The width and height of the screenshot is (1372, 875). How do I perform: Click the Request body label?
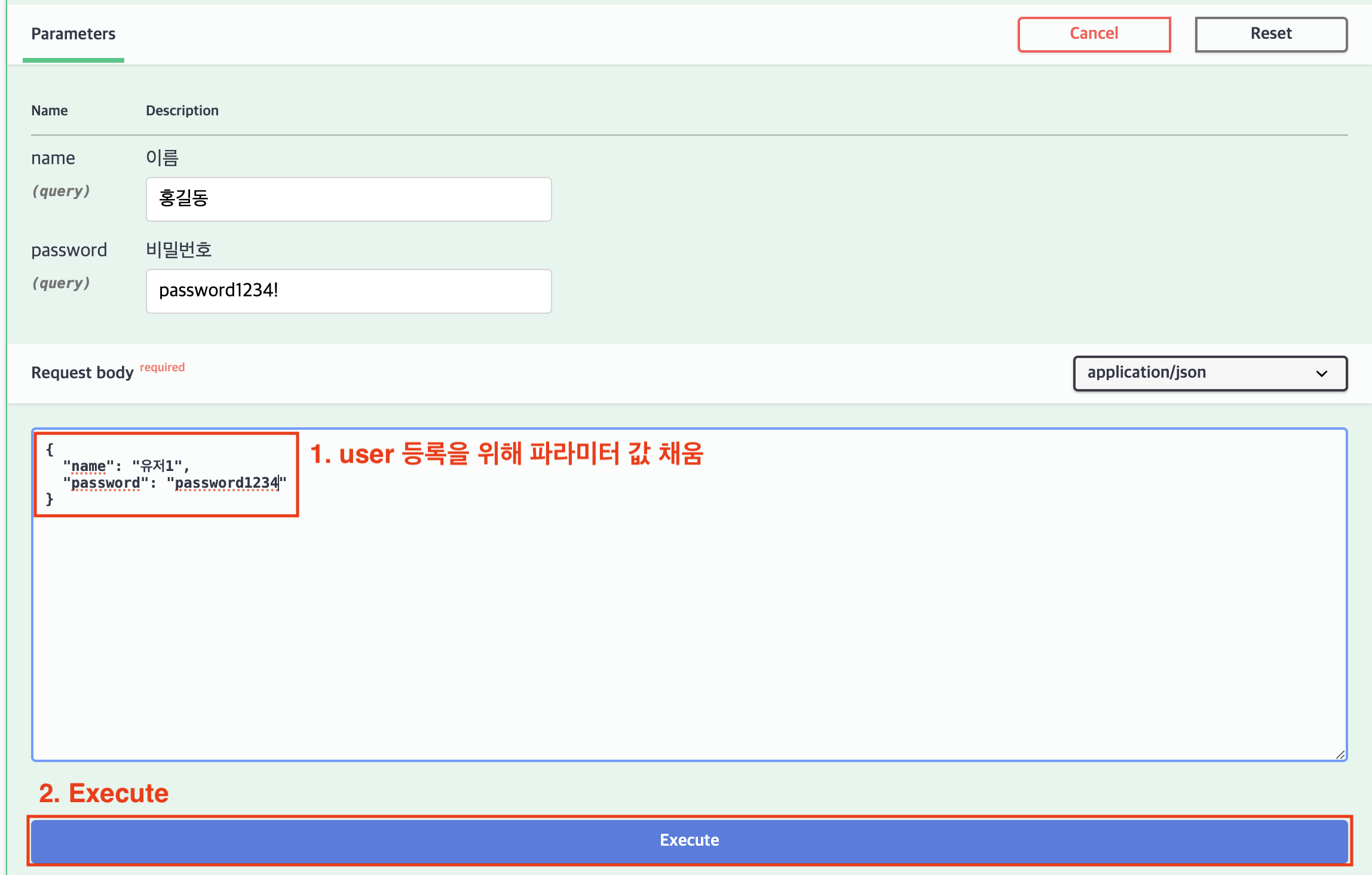click(x=82, y=372)
